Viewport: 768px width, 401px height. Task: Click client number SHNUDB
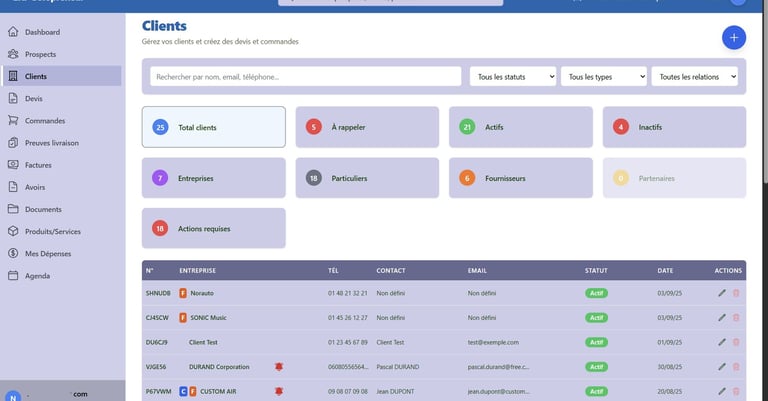158,293
